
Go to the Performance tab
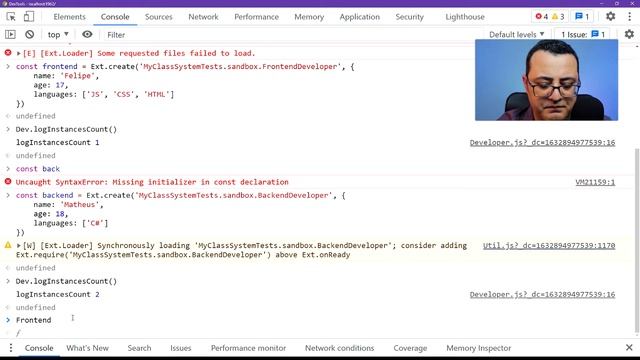(x=256, y=17)
